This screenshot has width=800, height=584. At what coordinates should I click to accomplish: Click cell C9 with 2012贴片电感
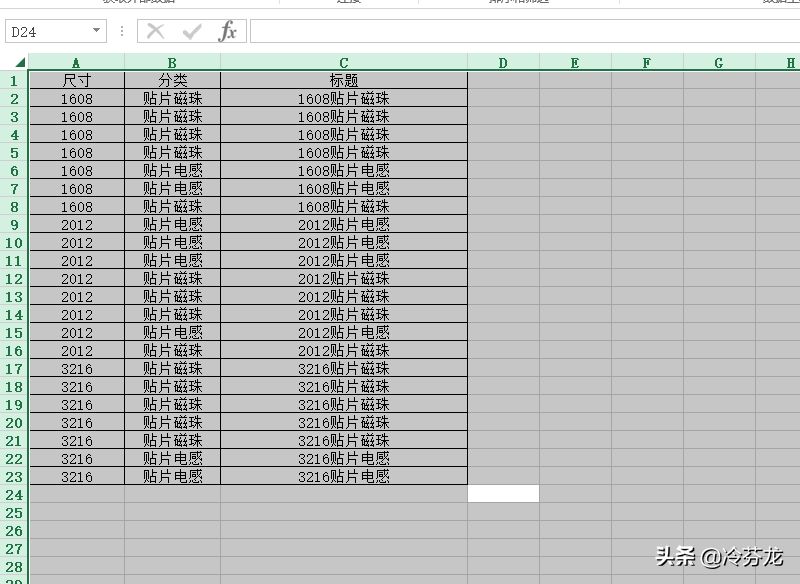(x=344, y=224)
